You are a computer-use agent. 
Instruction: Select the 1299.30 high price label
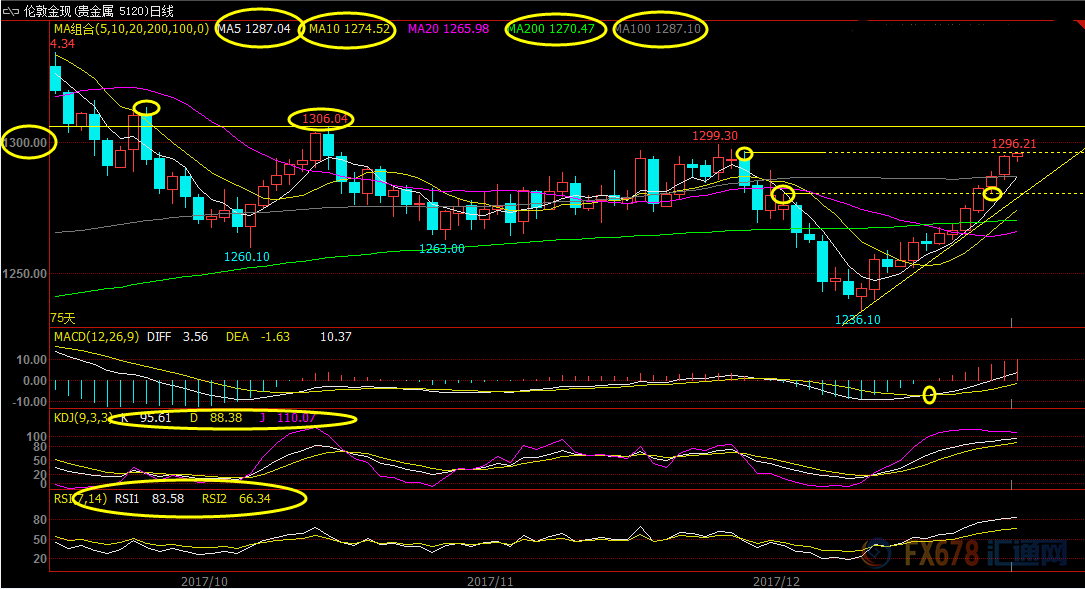(x=715, y=136)
